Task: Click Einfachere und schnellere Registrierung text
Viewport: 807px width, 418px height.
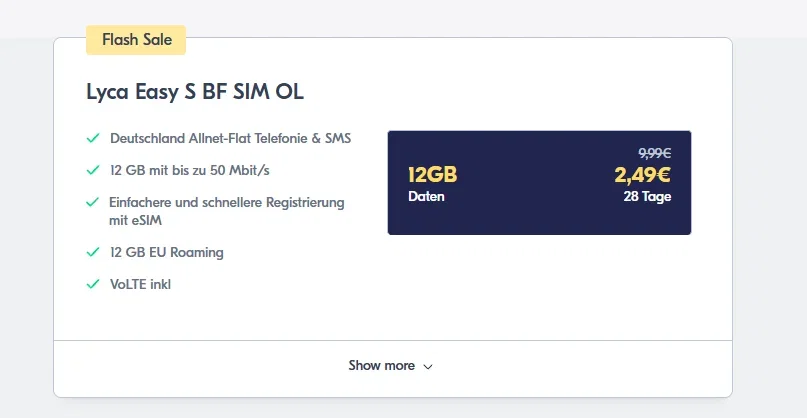Action: (x=226, y=202)
